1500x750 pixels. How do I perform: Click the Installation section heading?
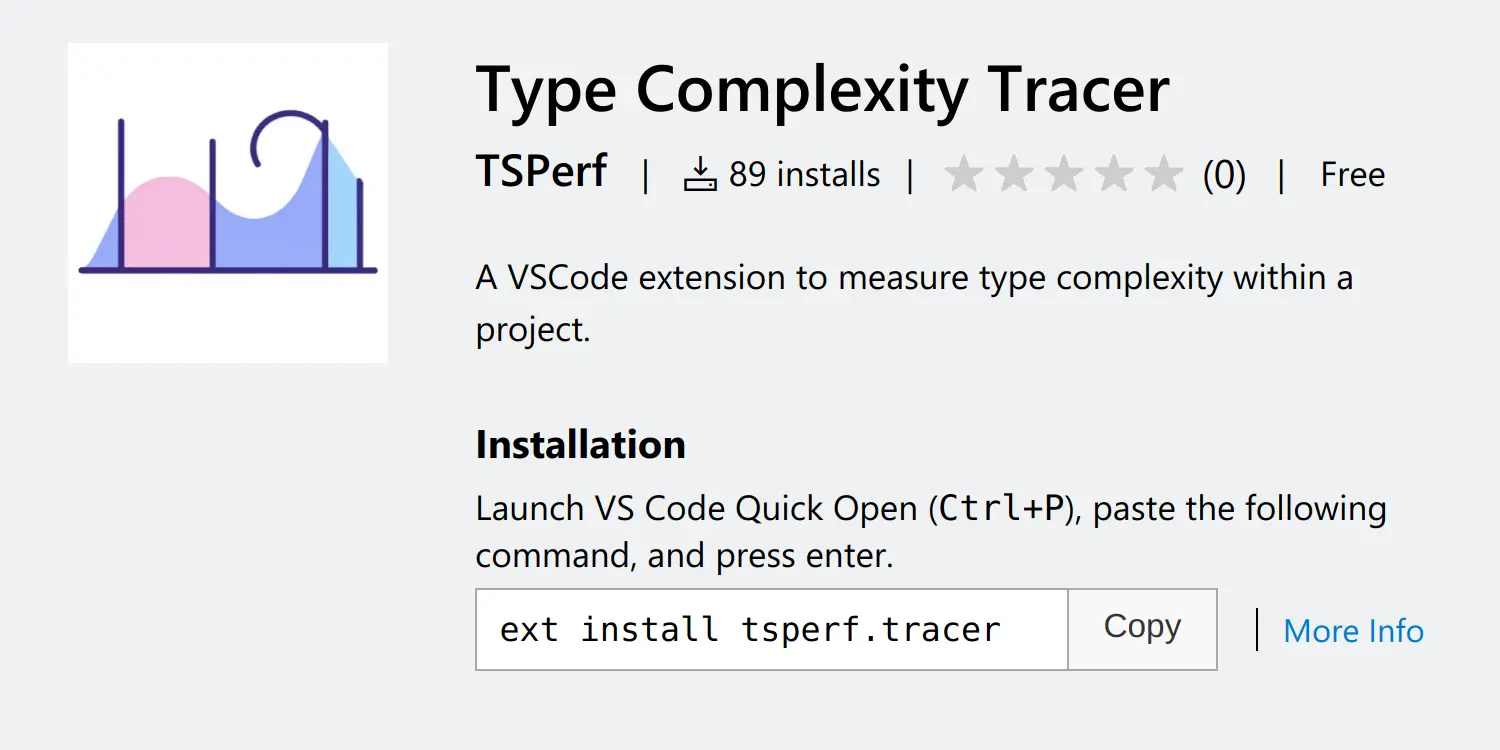(x=580, y=443)
